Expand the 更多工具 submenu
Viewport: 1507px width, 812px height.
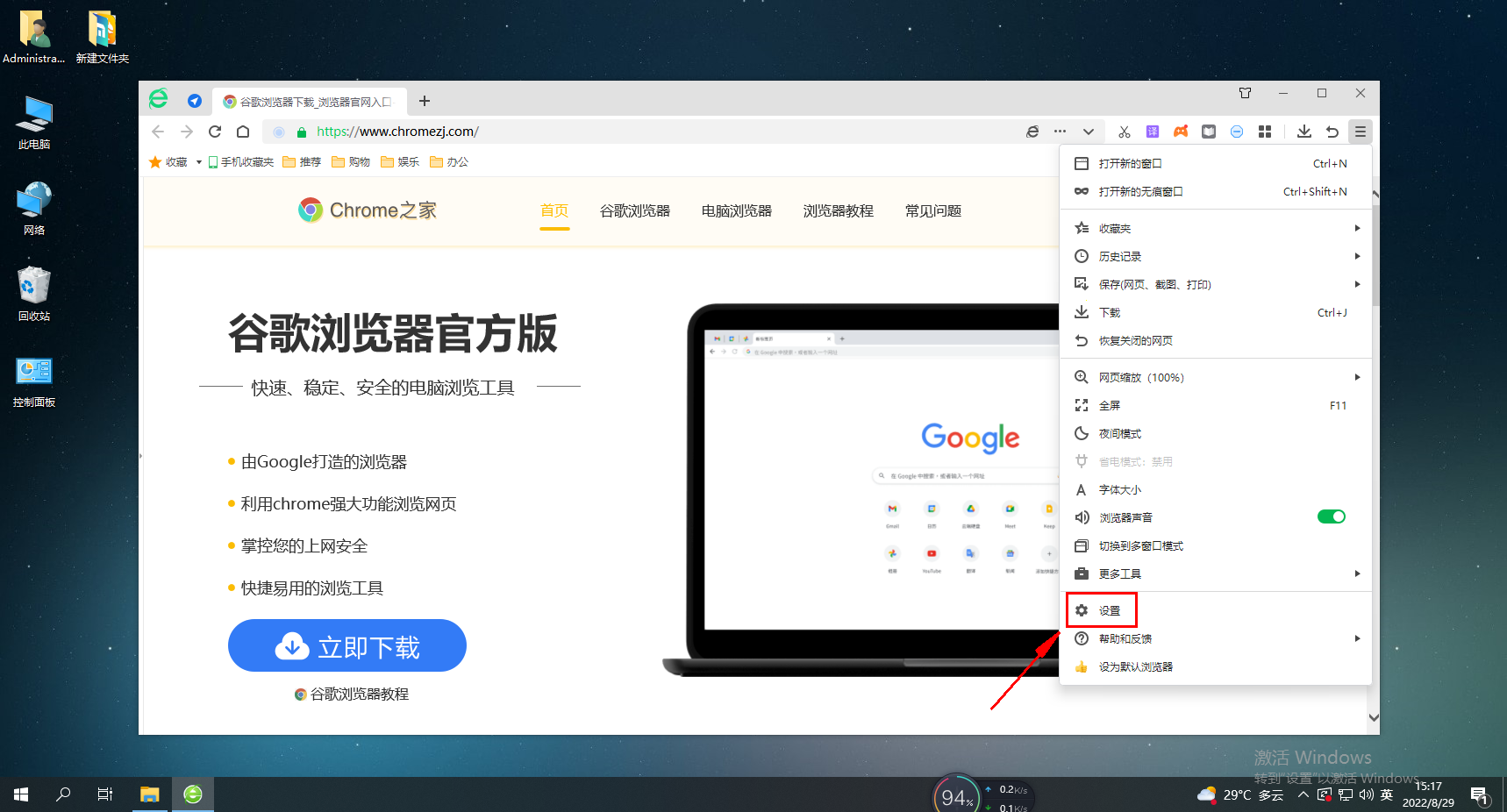[x=1216, y=574]
